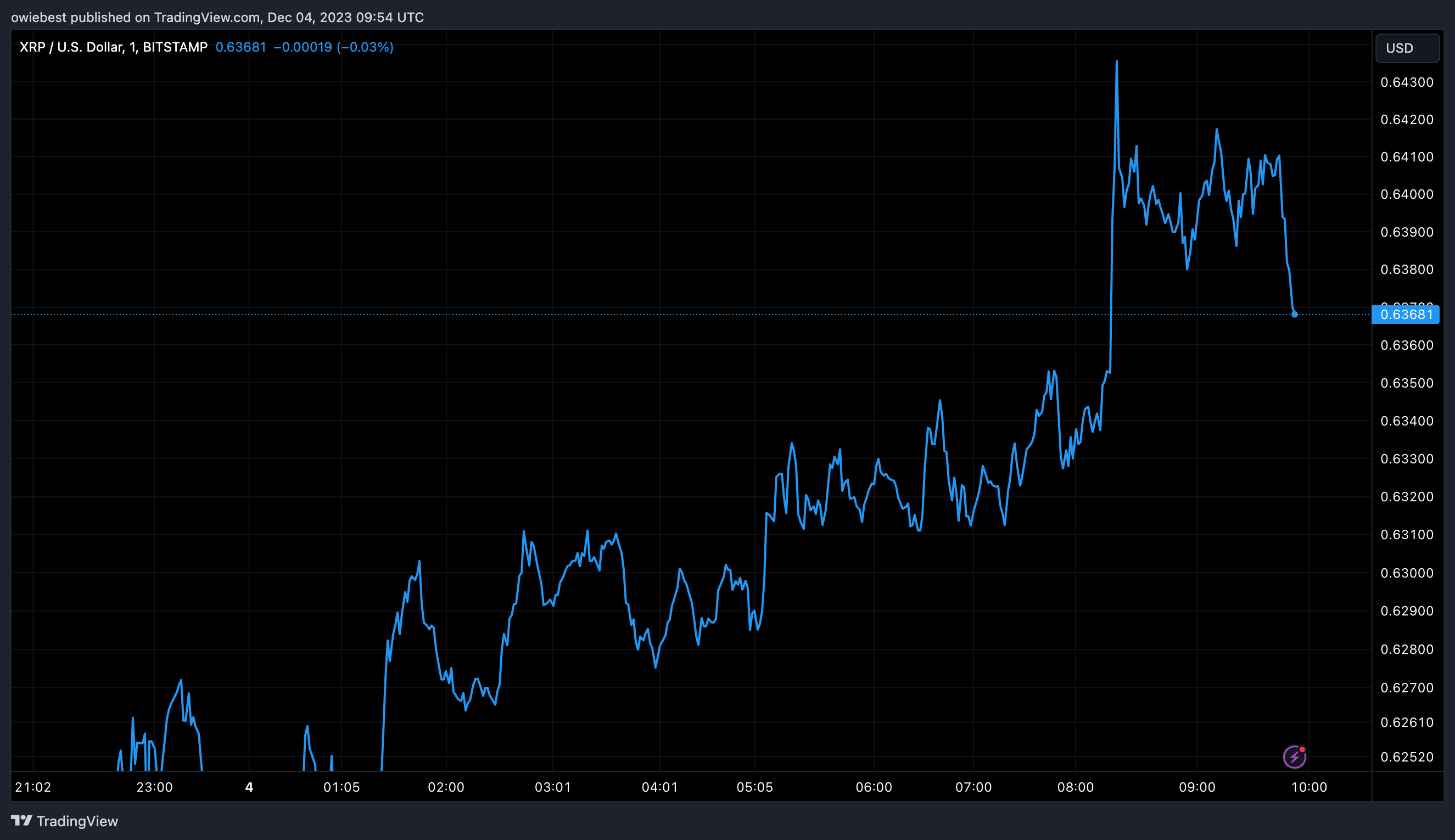
Task: Click the 0.62520 price axis label
Action: [x=1407, y=757]
